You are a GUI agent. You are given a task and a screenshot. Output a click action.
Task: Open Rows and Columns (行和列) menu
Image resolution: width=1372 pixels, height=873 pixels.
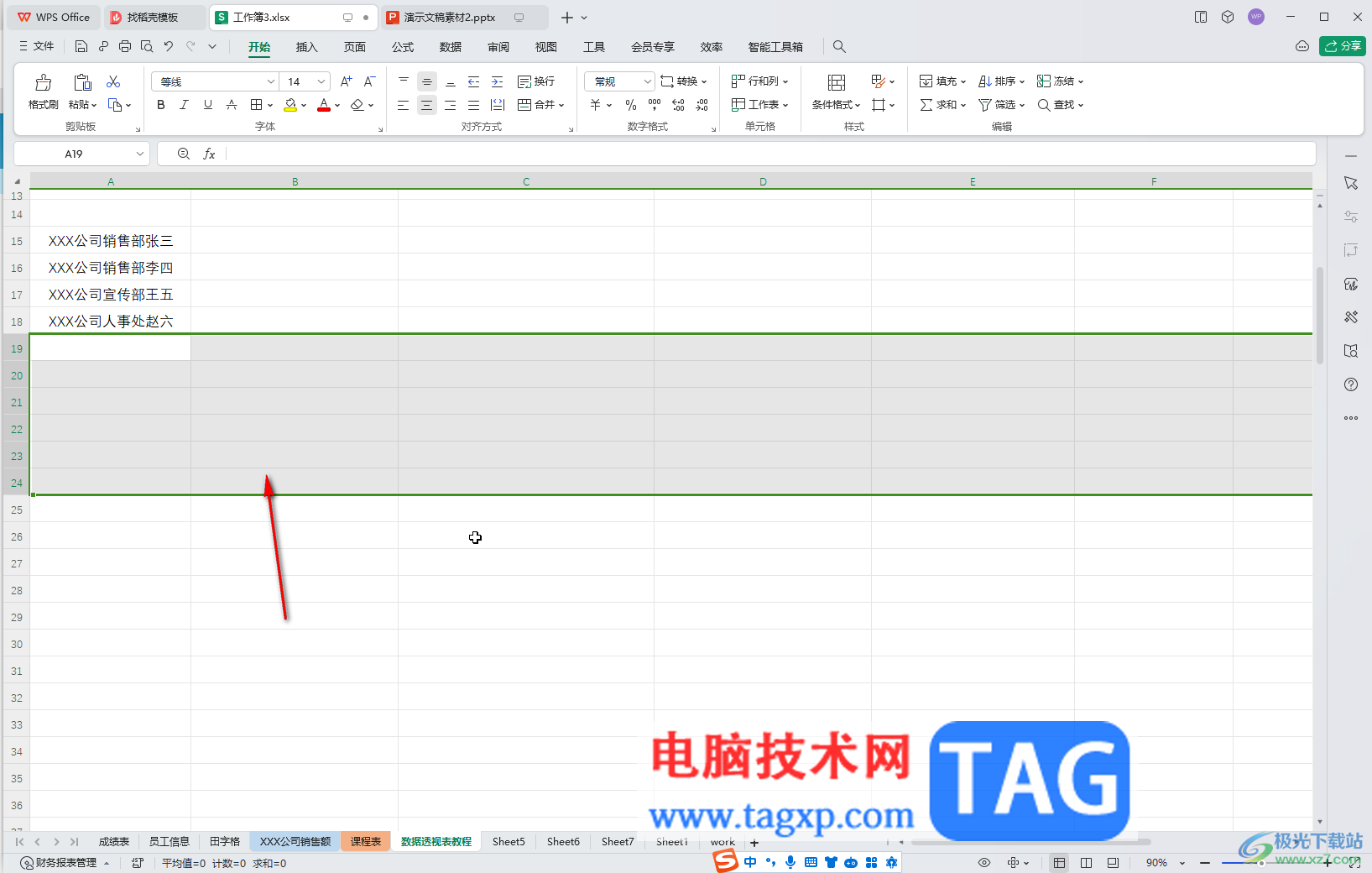[760, 81]
